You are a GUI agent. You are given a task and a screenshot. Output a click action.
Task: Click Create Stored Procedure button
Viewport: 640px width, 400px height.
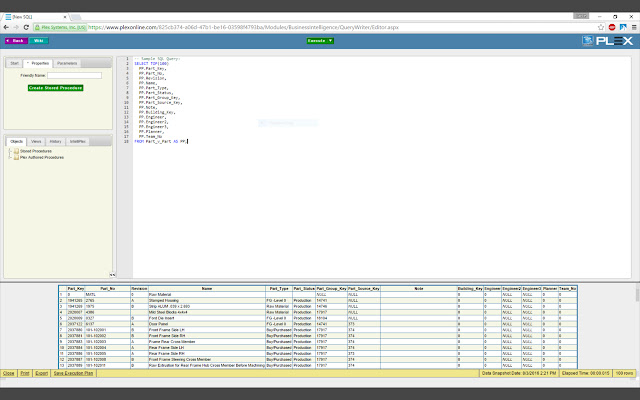[x=55, y=87]
